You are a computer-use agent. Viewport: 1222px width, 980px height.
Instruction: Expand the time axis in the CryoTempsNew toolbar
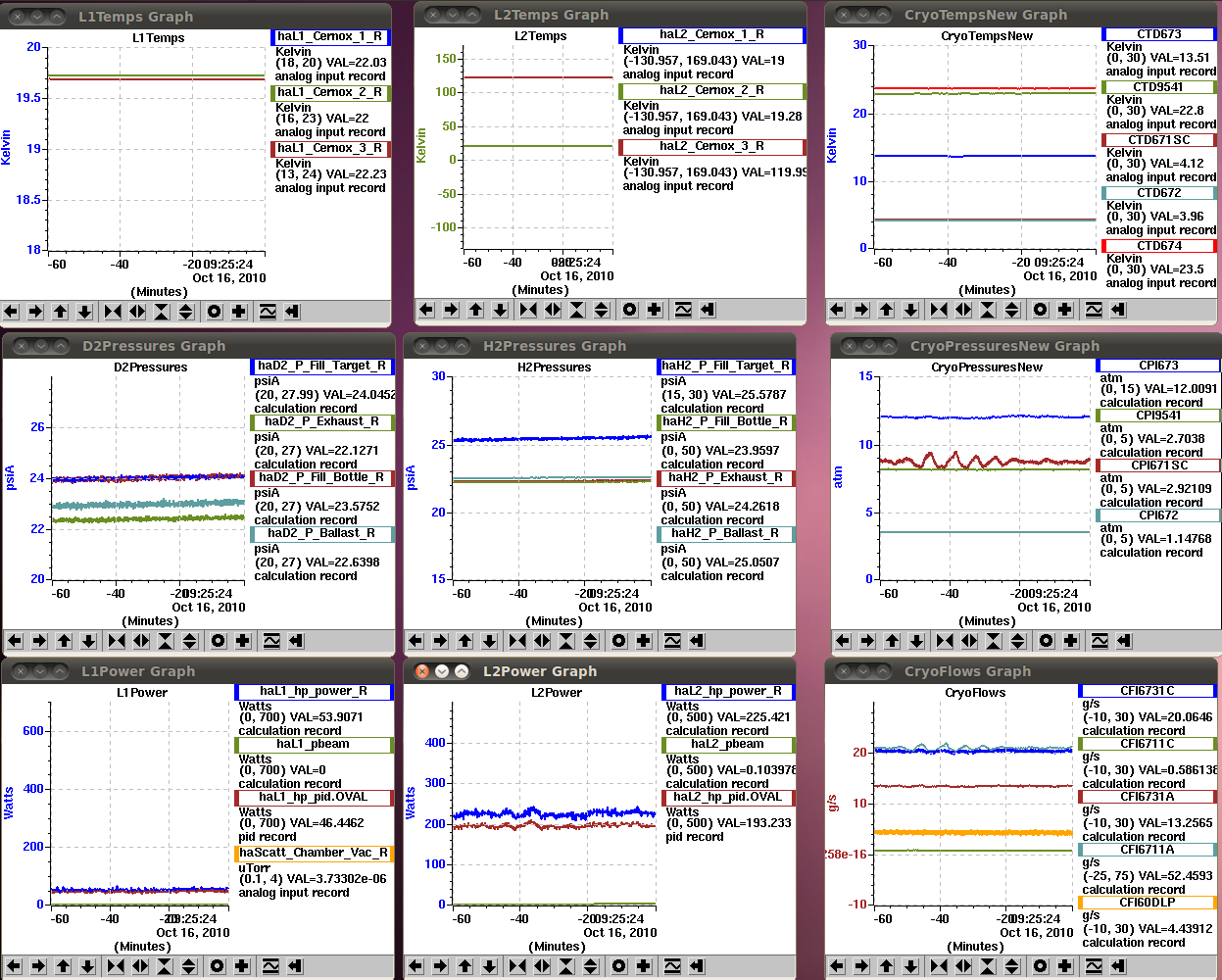click(x=963, y=310)
